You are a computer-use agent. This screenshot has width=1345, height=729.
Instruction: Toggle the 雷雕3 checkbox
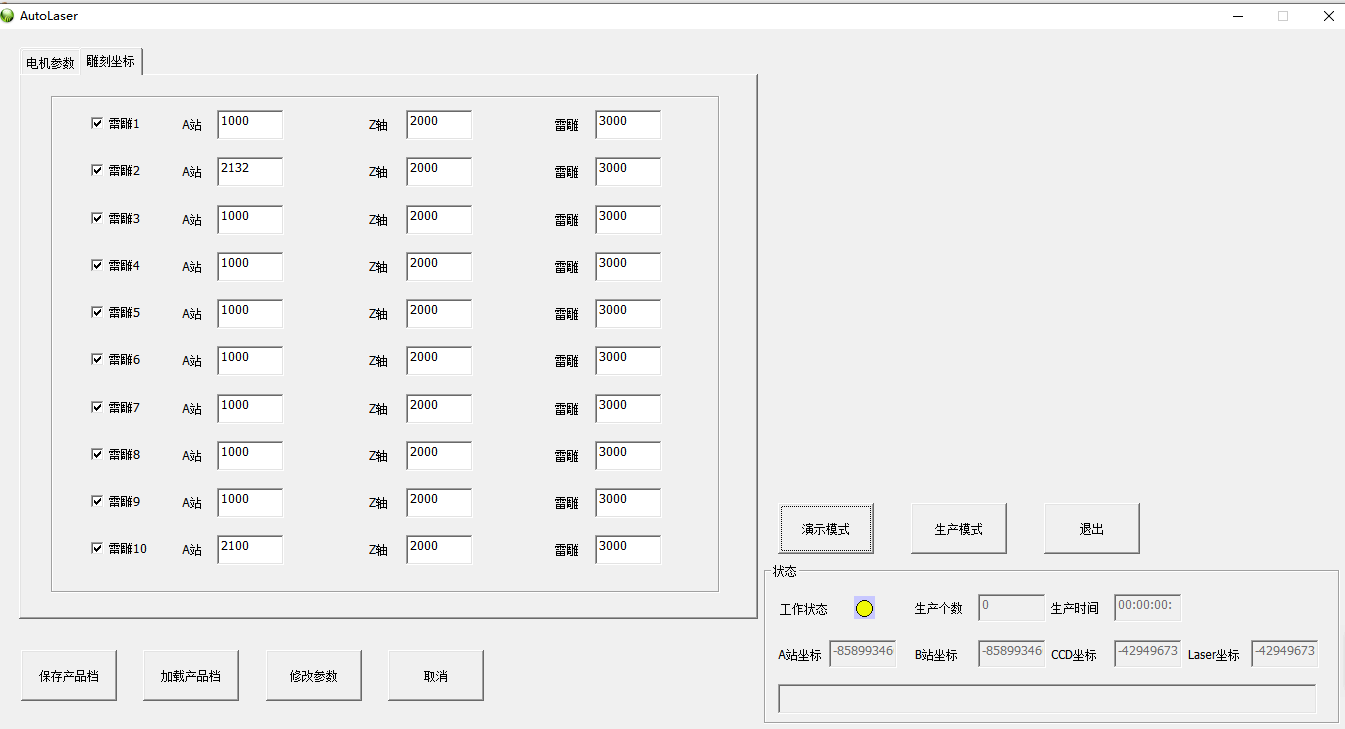point(97,218)
